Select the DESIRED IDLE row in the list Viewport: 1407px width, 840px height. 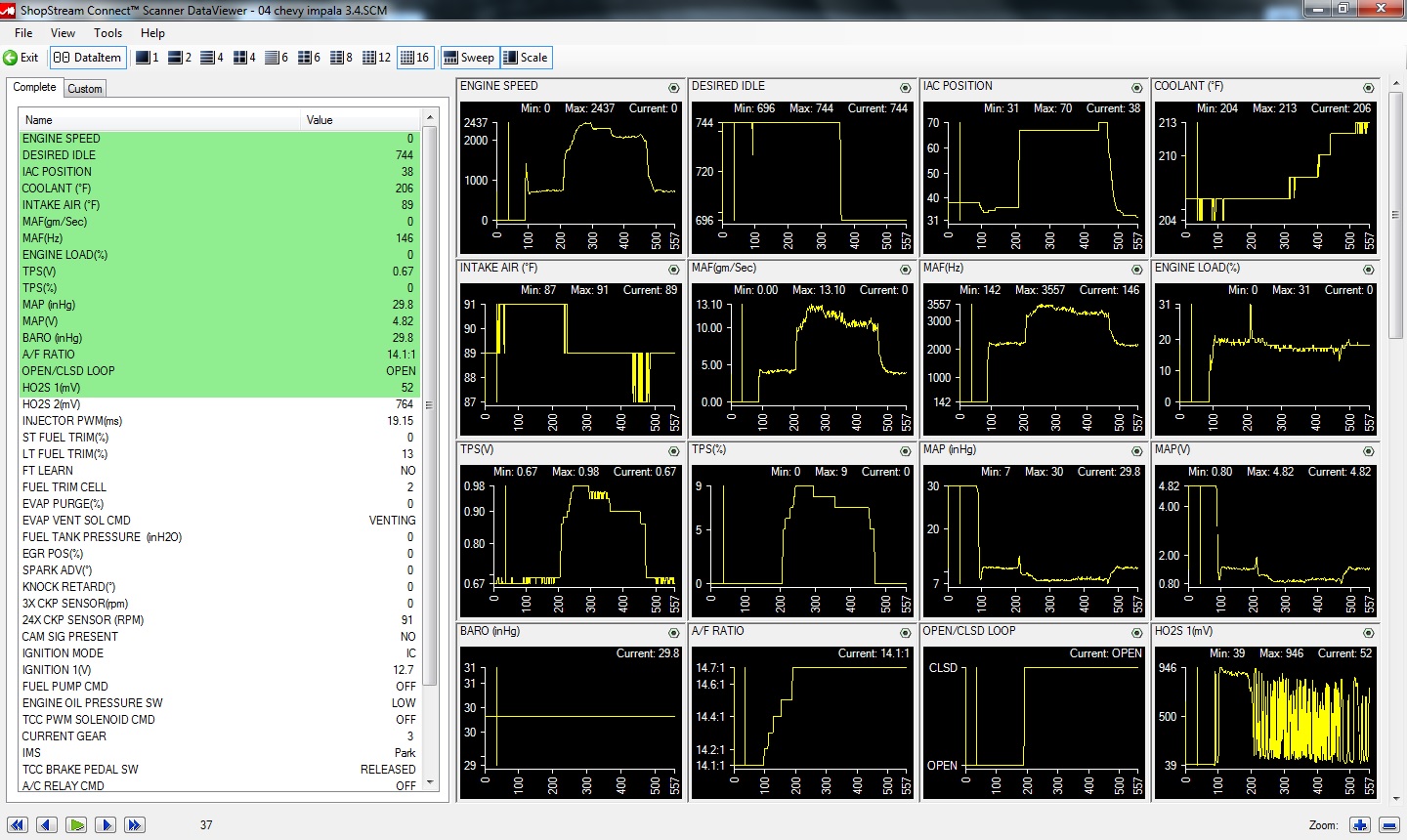coord(219,155)
